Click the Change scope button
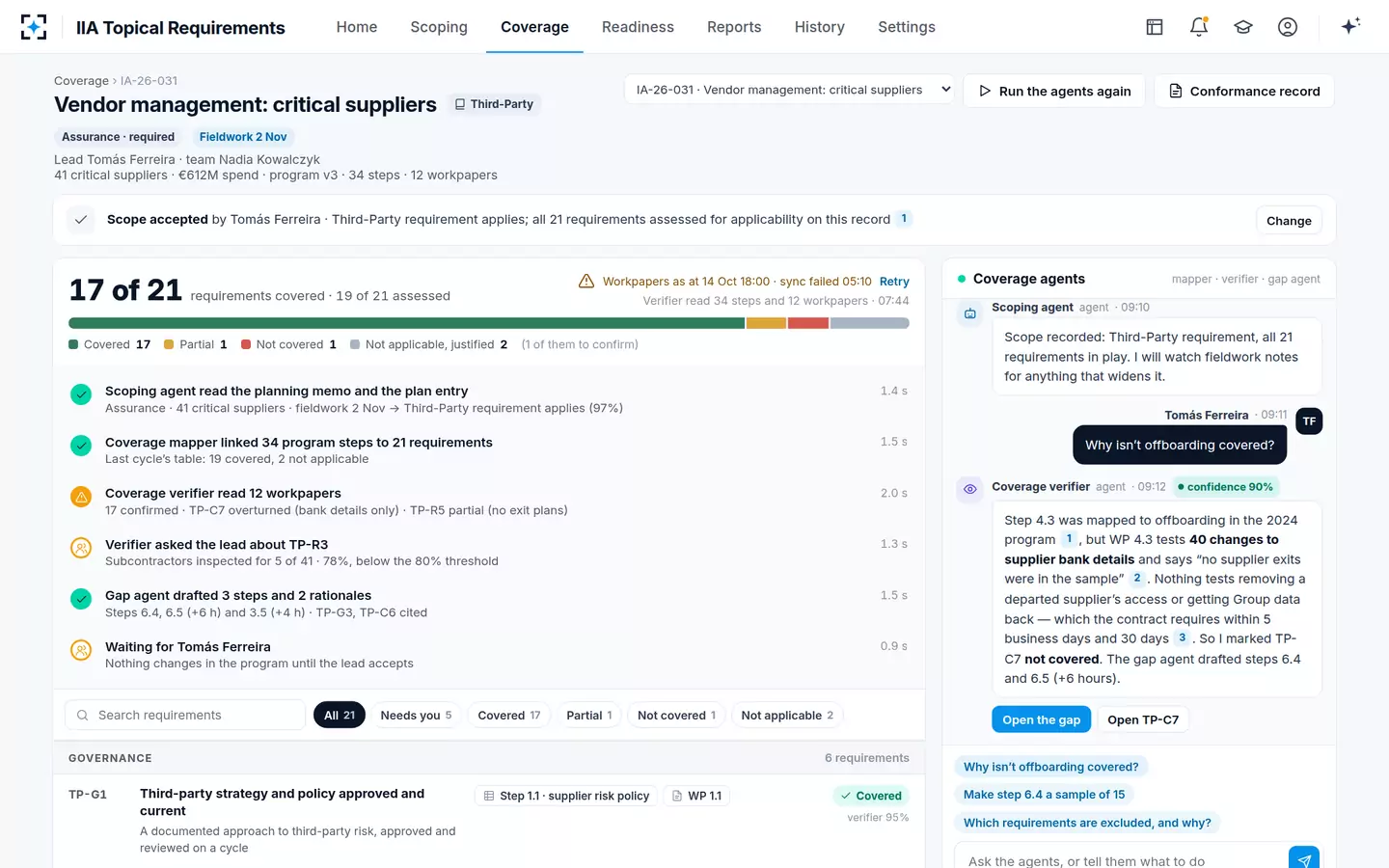 (1289, 220)
